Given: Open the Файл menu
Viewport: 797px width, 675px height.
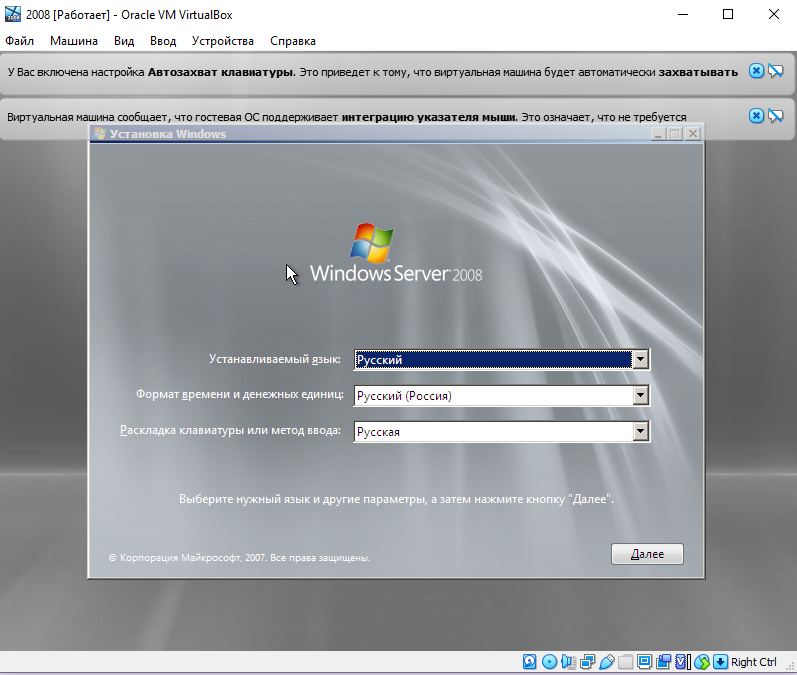Looking at the screenshot, I should [x=19, y=41].
